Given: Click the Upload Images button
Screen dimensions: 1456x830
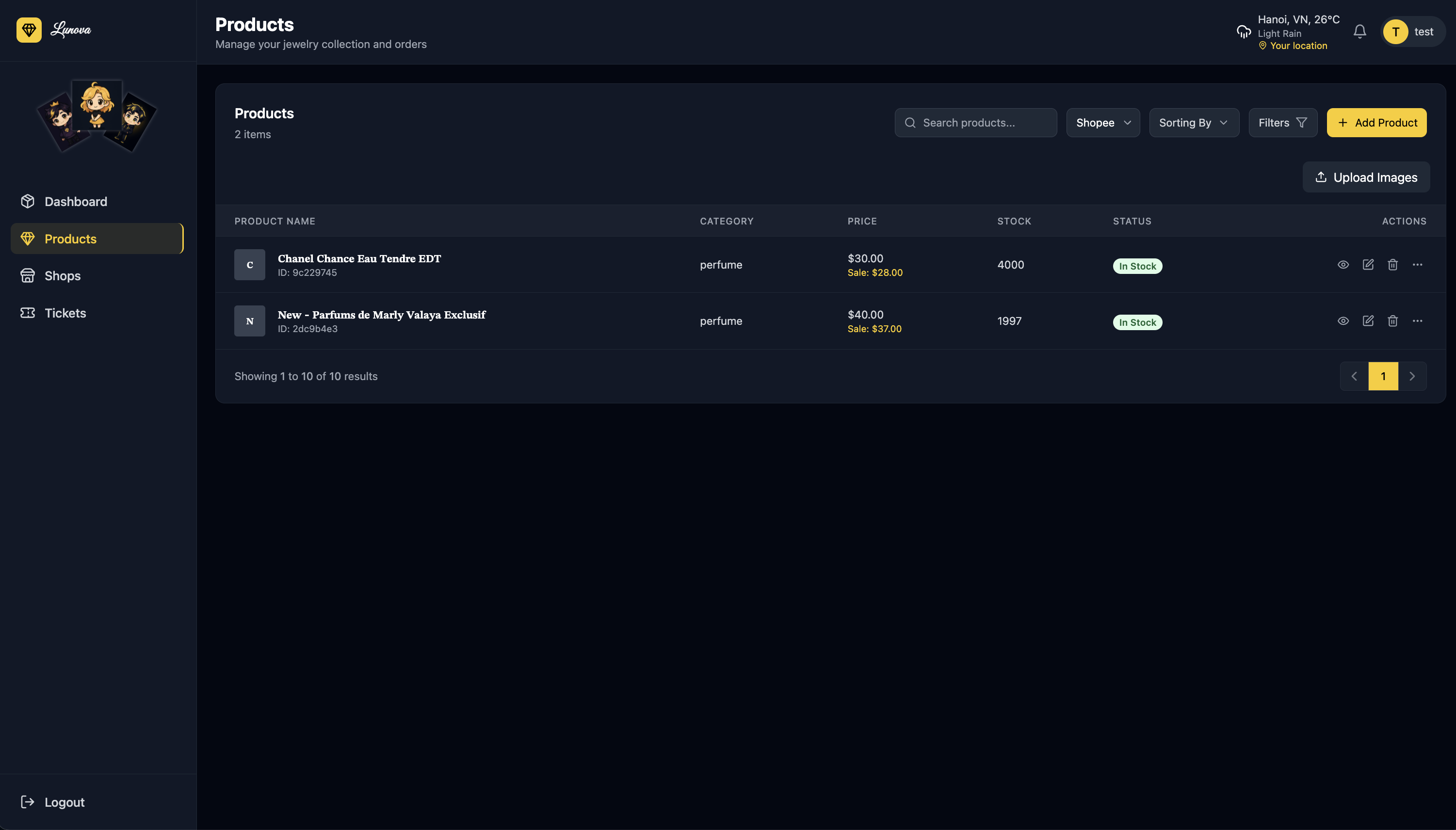Looking at the screenshot, I should (1366, 177).
